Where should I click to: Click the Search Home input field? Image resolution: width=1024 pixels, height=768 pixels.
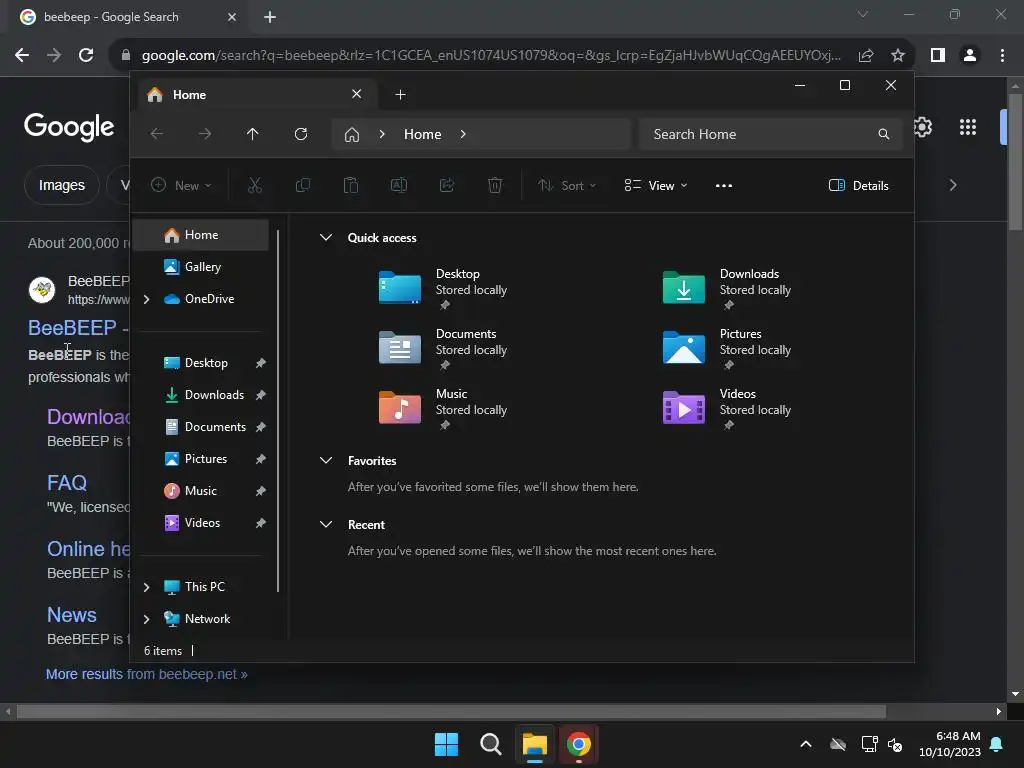coord(771,134)
